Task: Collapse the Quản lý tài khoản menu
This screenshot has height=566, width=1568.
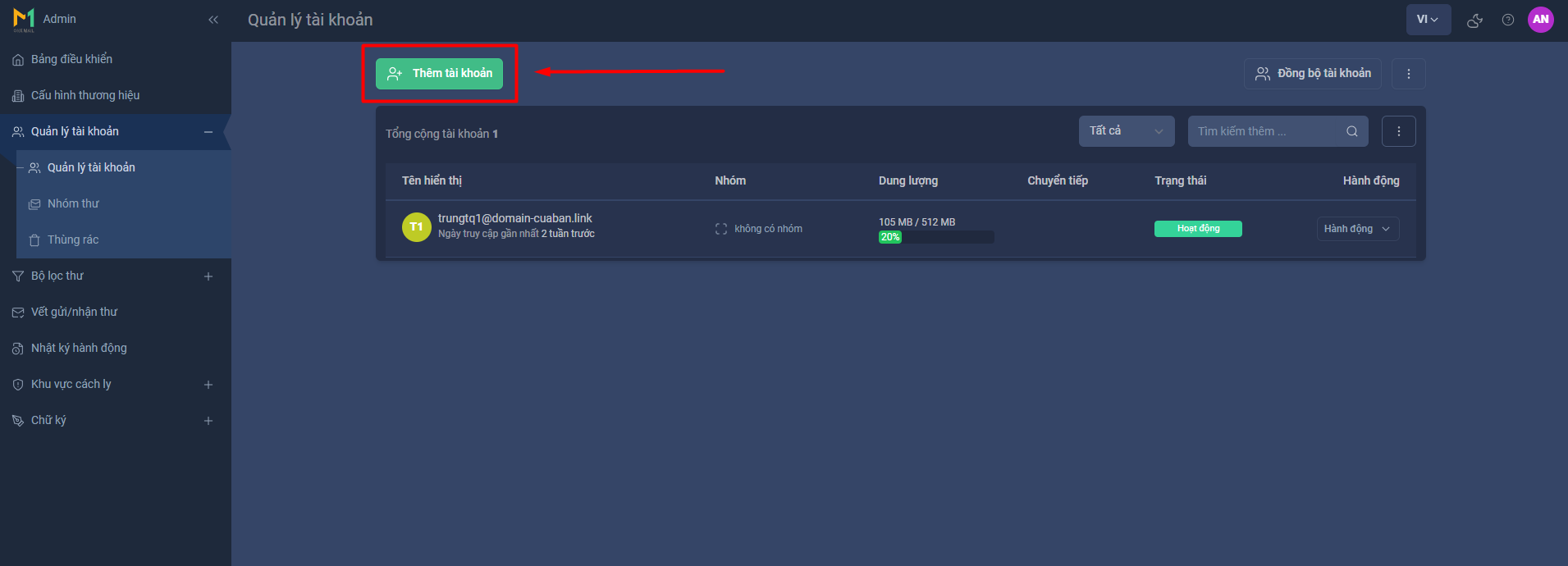Action: point(208,132)
